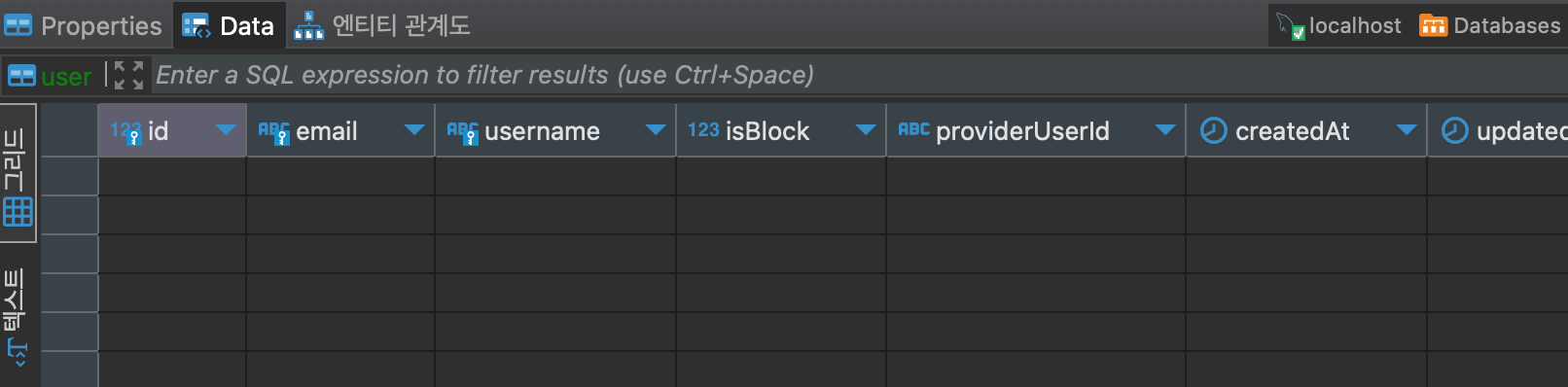Open the 엔티티 관계도 tab
The image size is (1568, 387).
(382, 26)
